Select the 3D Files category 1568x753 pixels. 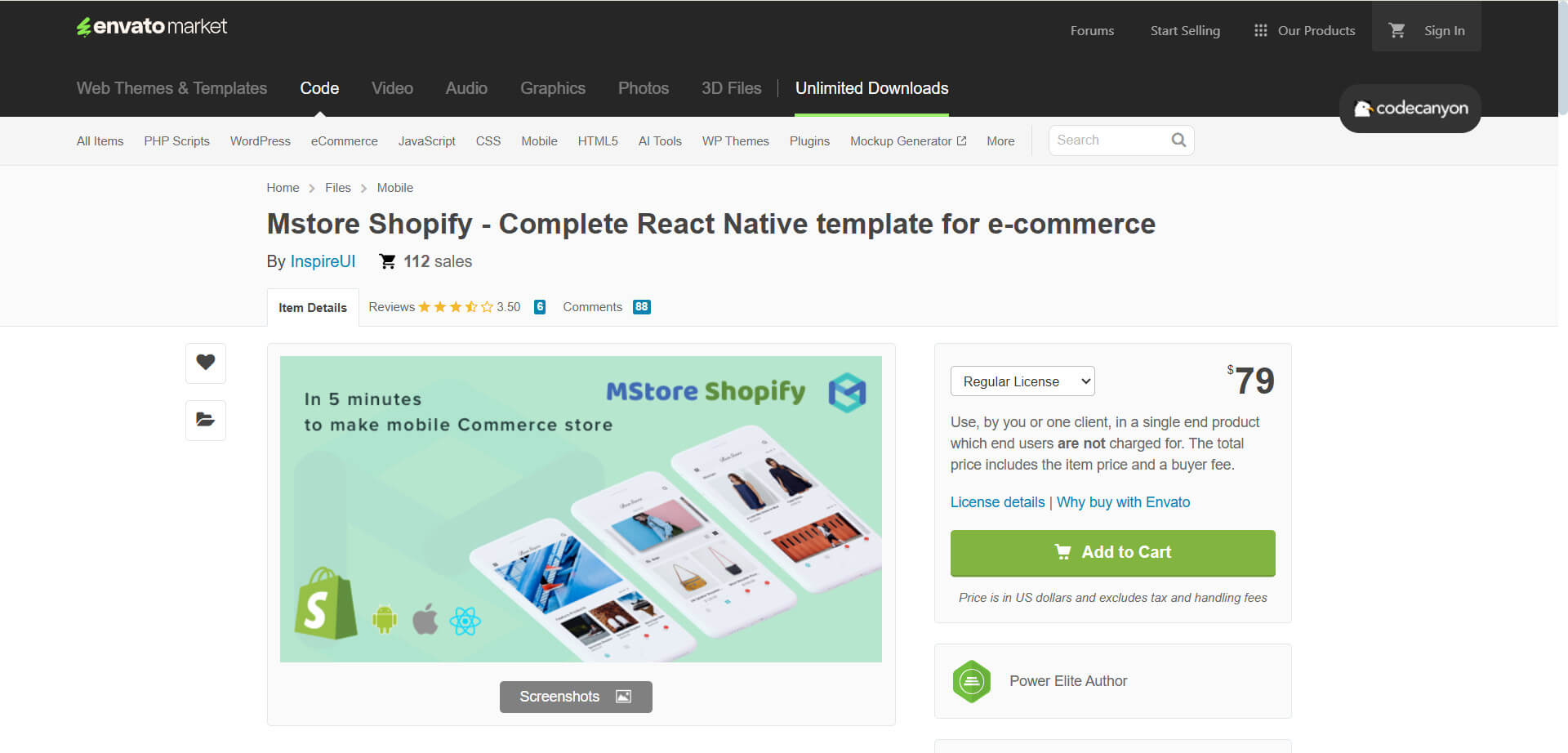pyautogui.click(x=731, y=88)
